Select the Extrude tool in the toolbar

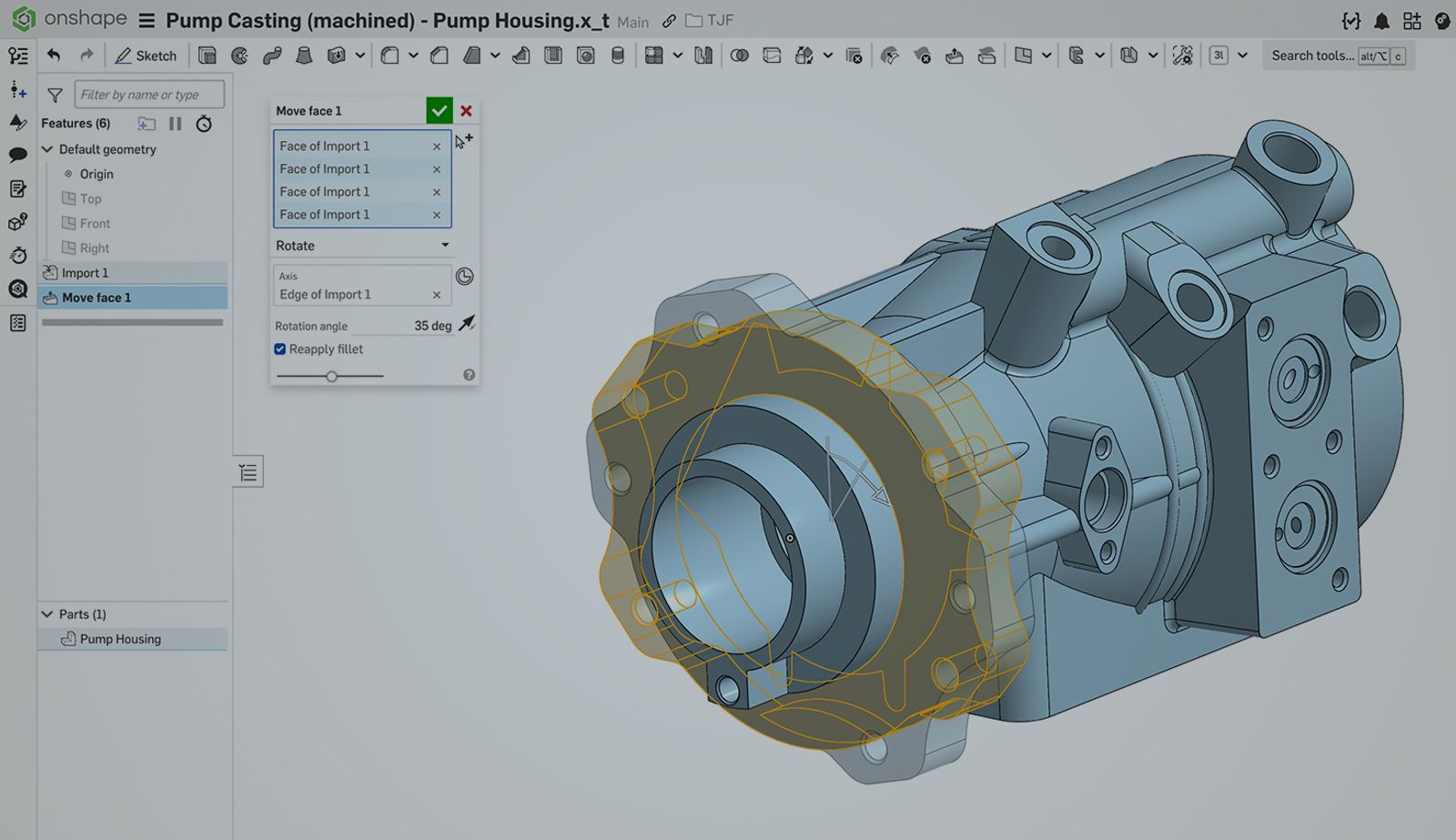click(x=207, y=56)
